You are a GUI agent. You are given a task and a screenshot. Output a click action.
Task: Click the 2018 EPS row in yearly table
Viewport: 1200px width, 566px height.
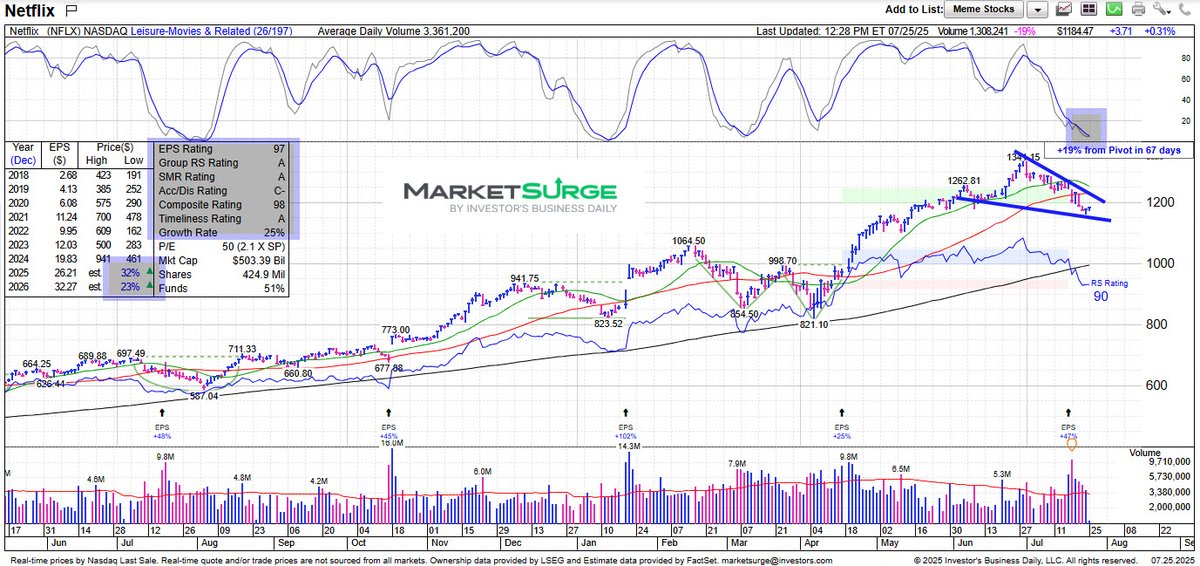76,174
